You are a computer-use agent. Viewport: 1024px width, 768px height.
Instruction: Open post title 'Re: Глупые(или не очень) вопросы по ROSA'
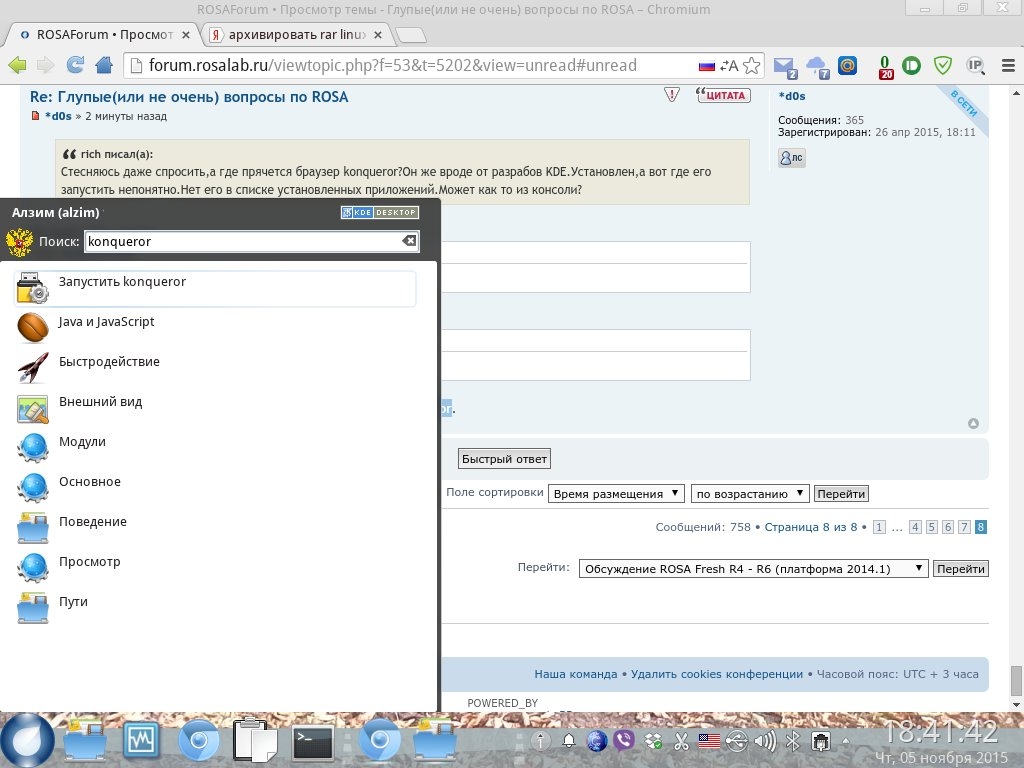[x=189, y=97]
